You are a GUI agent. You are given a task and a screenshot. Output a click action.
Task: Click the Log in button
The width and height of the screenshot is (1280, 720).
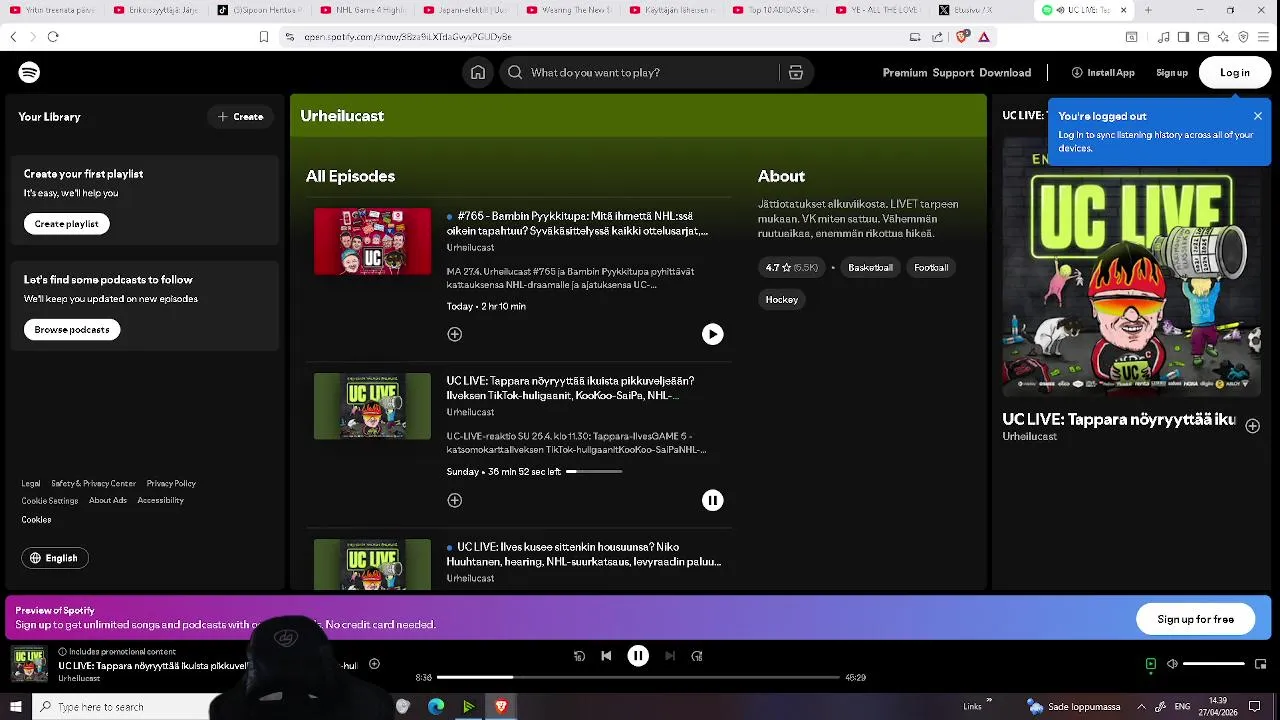point(1235,73)
